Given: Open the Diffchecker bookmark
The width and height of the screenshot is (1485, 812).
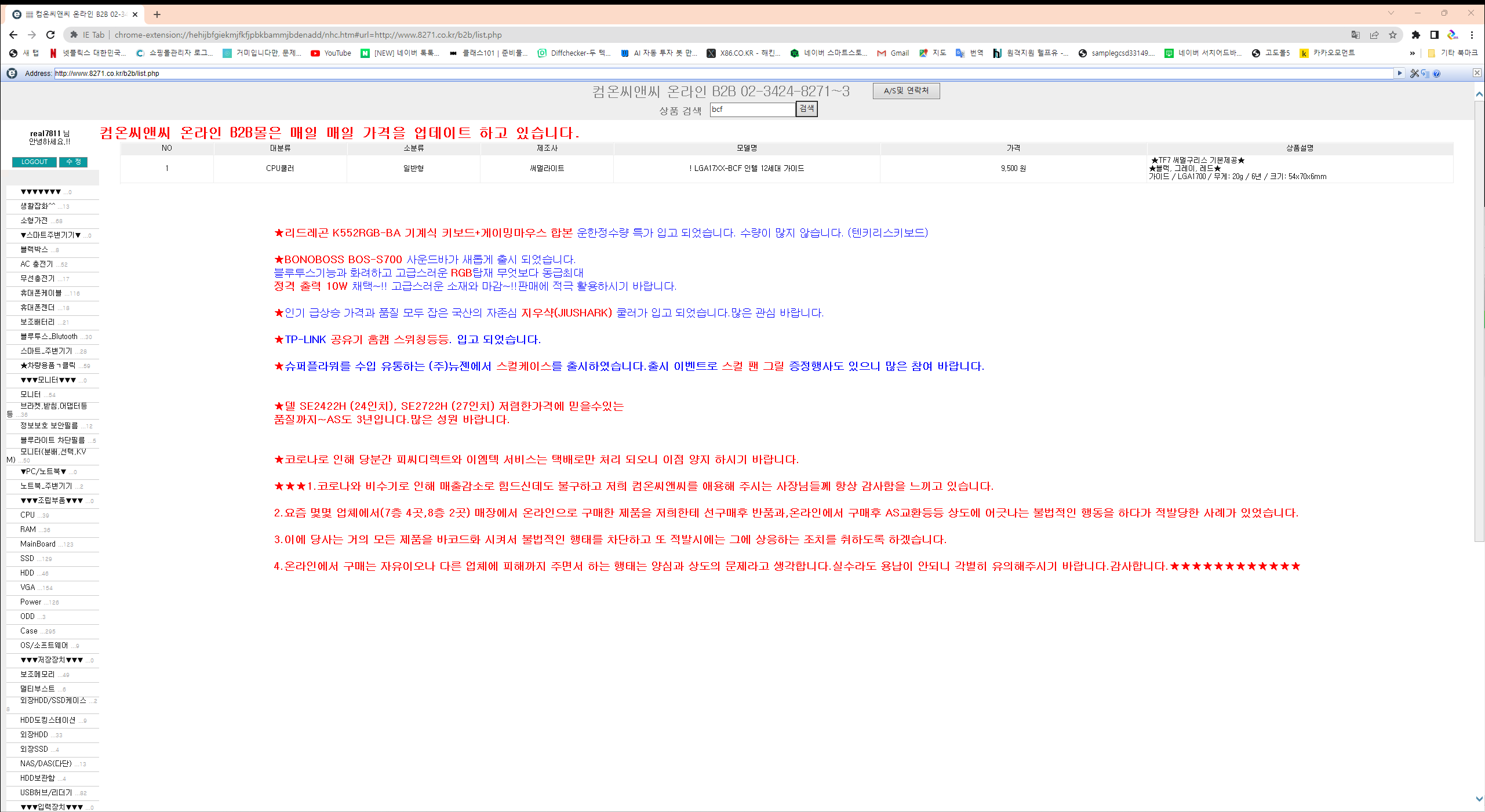Looking at the screenshot, I should point(574,53).
